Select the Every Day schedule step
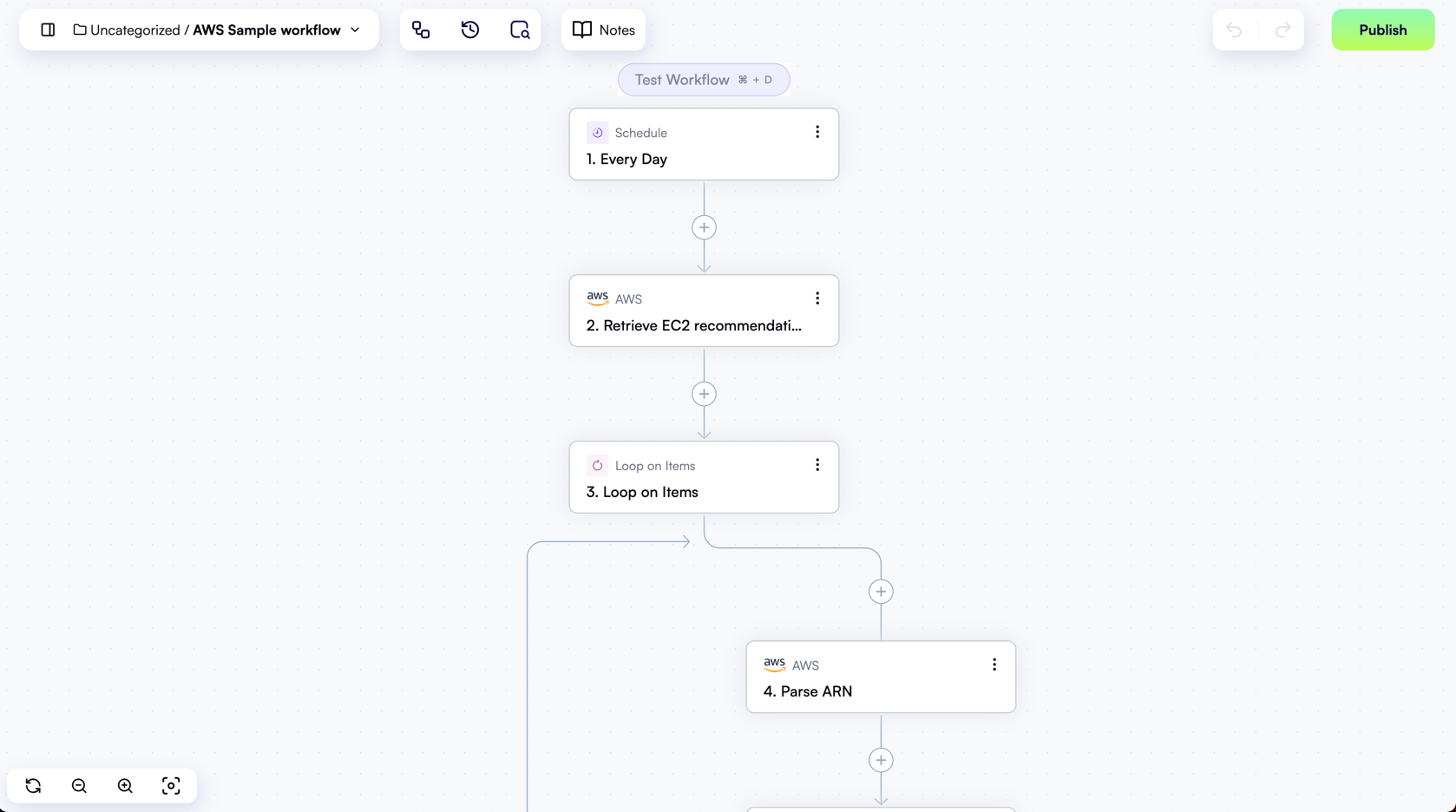Viewport: 1456px width, 812px height. coord(704,144)
